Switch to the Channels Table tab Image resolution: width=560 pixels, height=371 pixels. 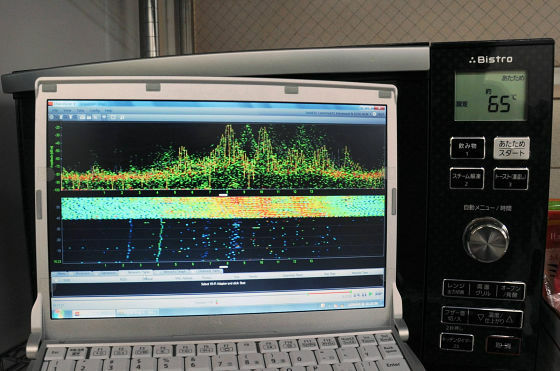click(207, 271)
